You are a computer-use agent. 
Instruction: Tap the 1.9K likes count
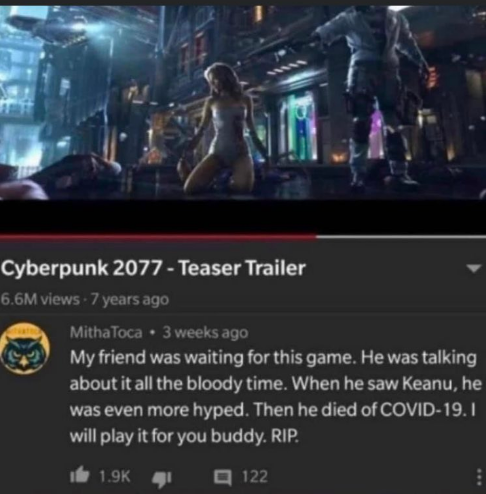tap(115, 477)
